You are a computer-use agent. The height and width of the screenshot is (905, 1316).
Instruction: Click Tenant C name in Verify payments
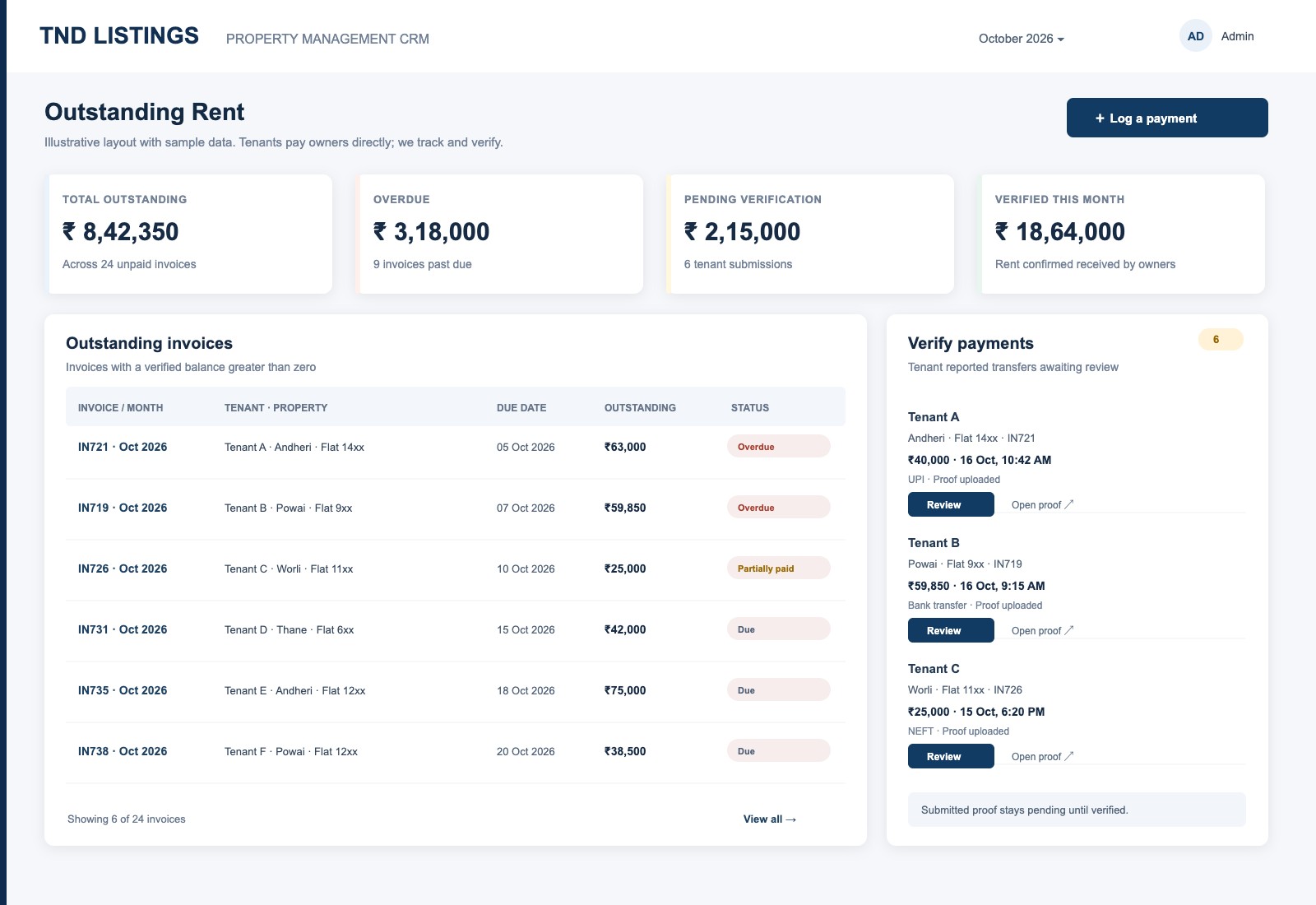tap(934, 669)
